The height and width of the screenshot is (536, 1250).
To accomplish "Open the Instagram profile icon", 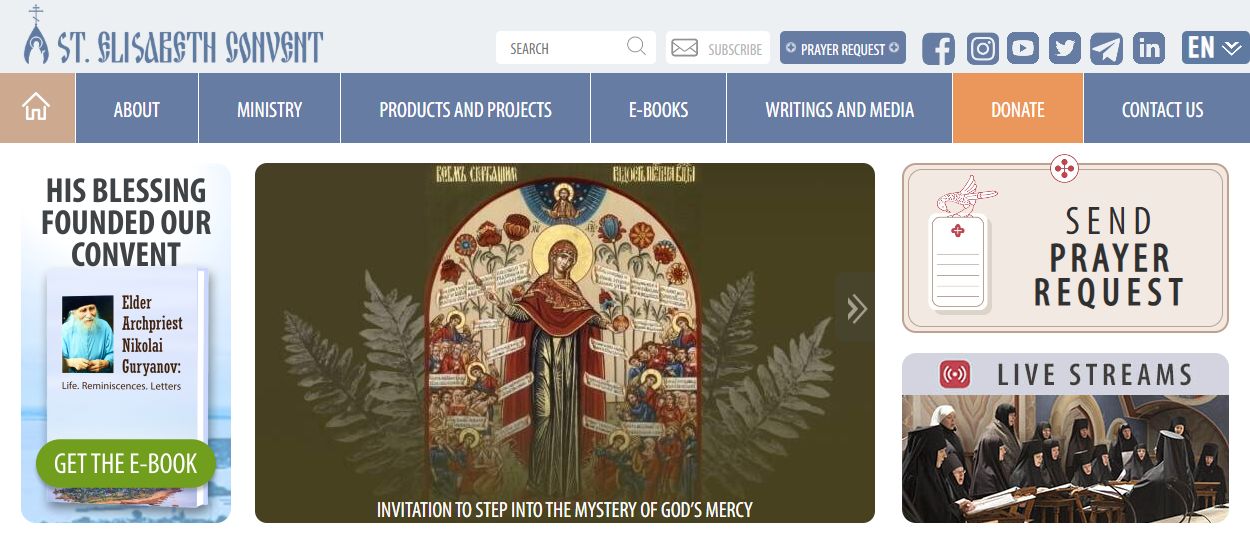I will click(x=982, y=48).
